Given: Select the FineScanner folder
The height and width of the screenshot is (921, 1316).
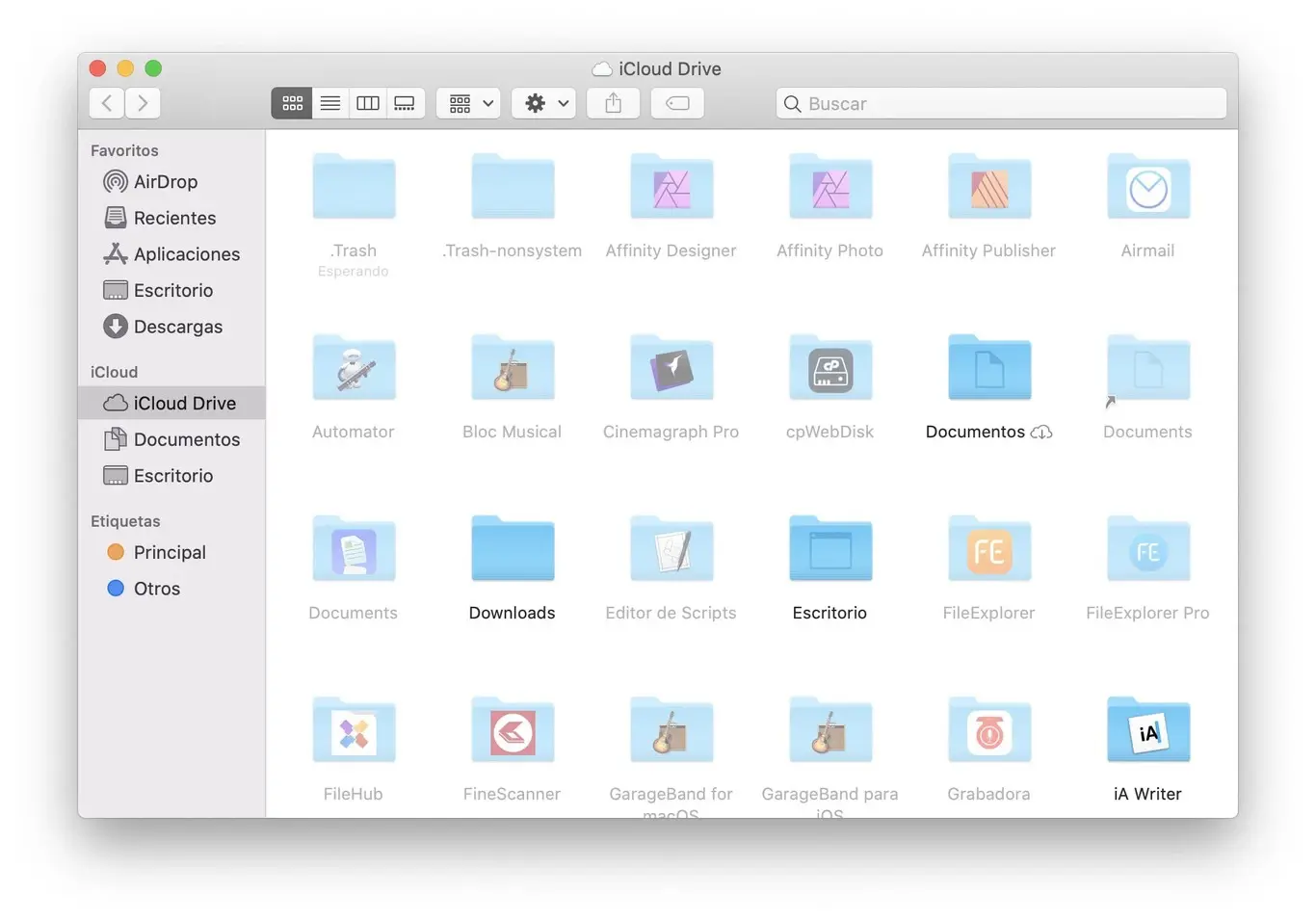Looking at the screenshot, I should pyautogui.click(x=513, y=730).
